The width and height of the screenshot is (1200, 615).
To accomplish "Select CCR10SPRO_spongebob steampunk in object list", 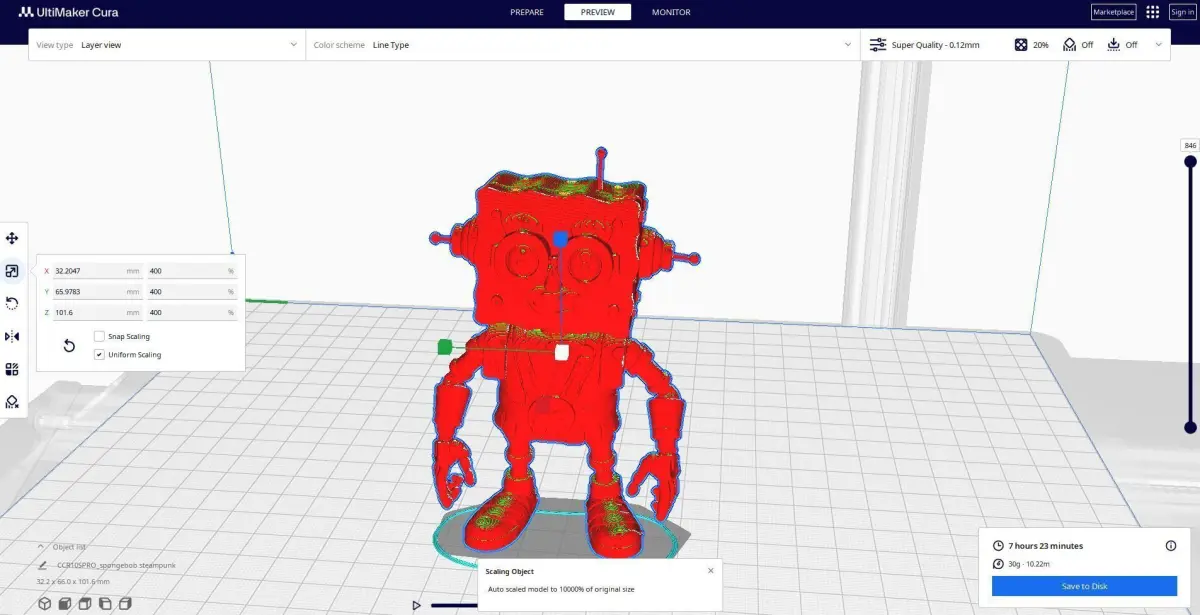I will click(x=116, y=565).
